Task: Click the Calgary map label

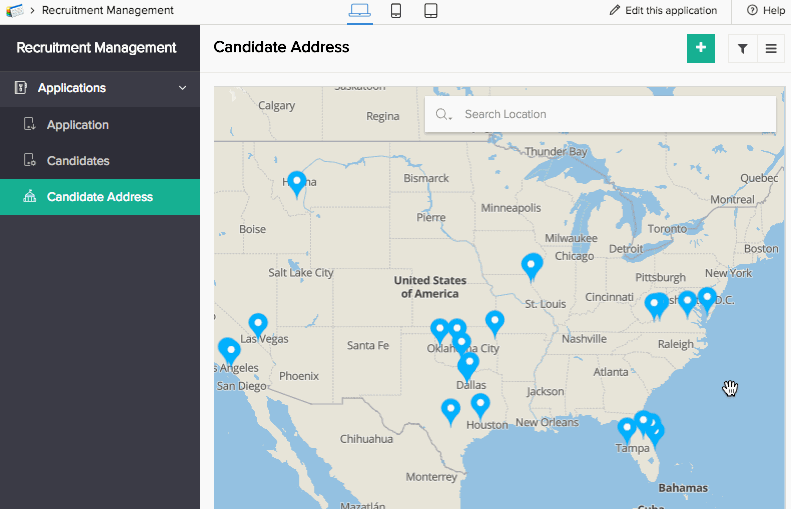Action: [x=276, y=105]
